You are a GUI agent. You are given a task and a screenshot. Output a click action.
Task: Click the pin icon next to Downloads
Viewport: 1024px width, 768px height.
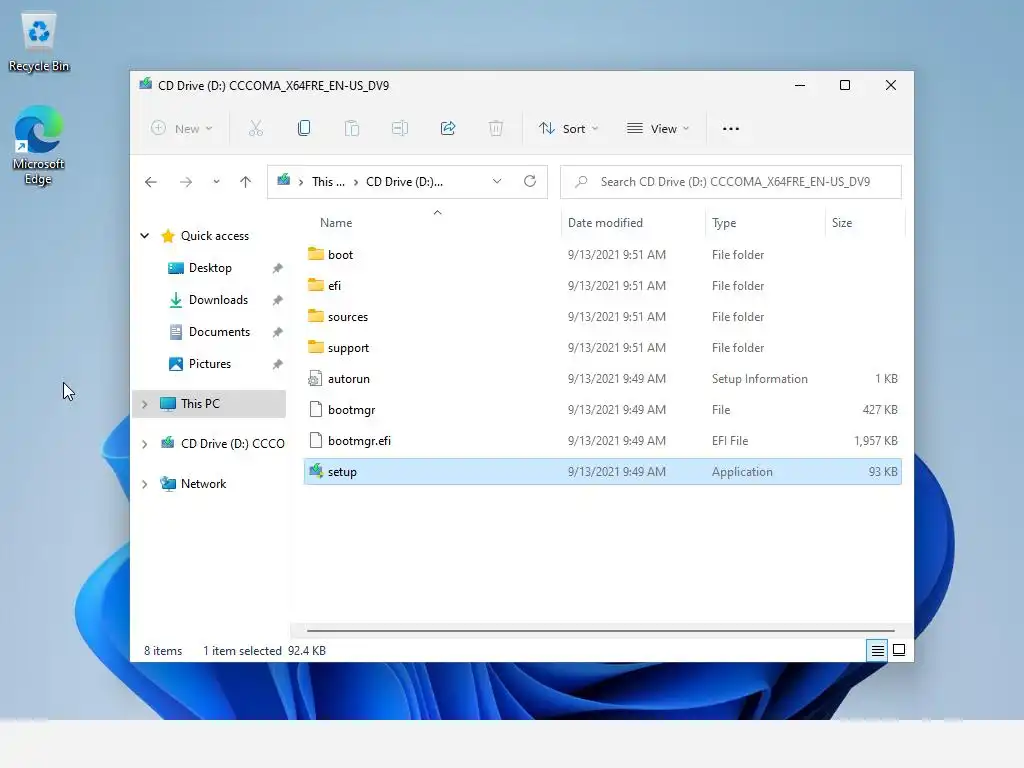(x=278, y=300)
